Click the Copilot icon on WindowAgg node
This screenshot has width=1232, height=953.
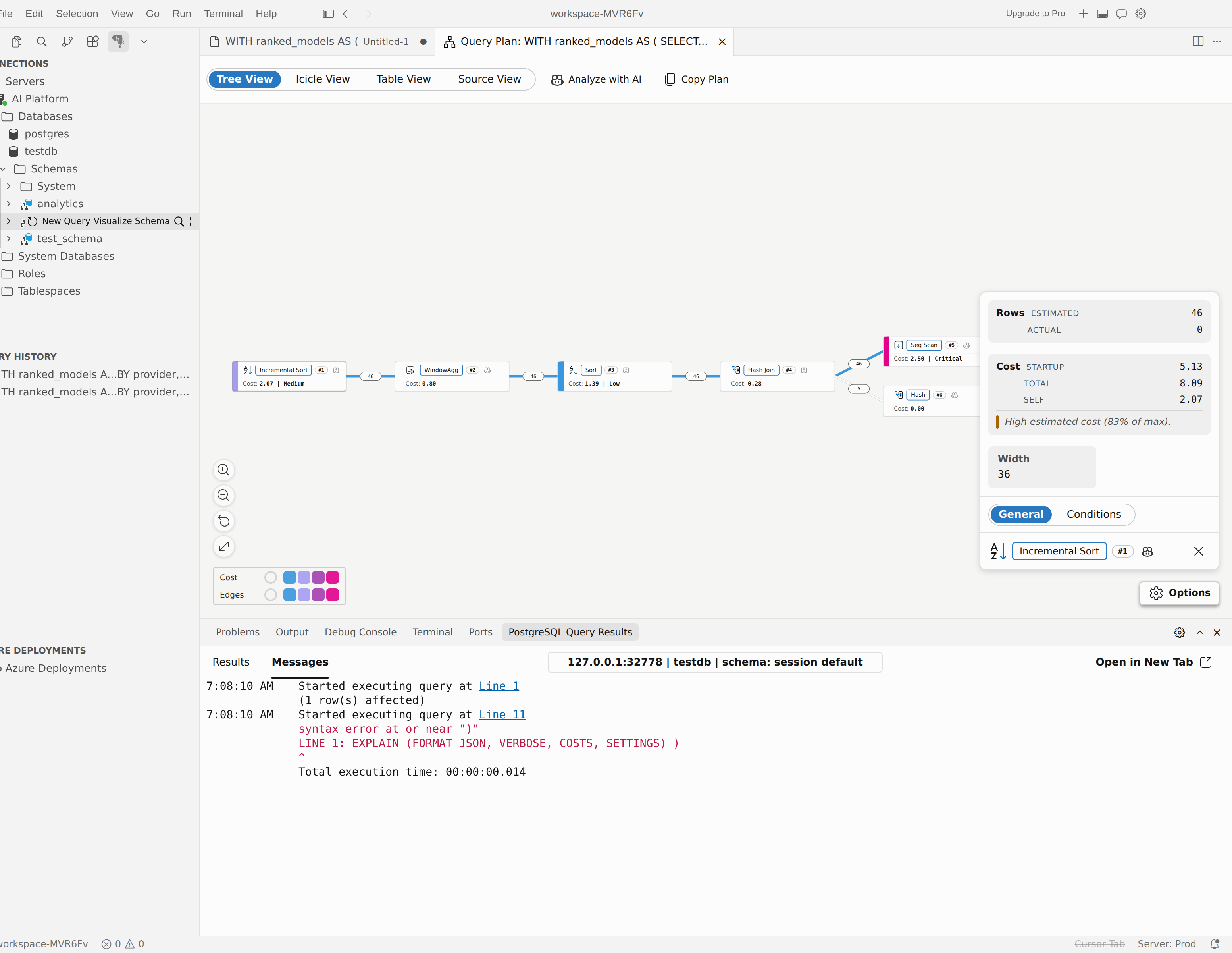coord(487,370)
